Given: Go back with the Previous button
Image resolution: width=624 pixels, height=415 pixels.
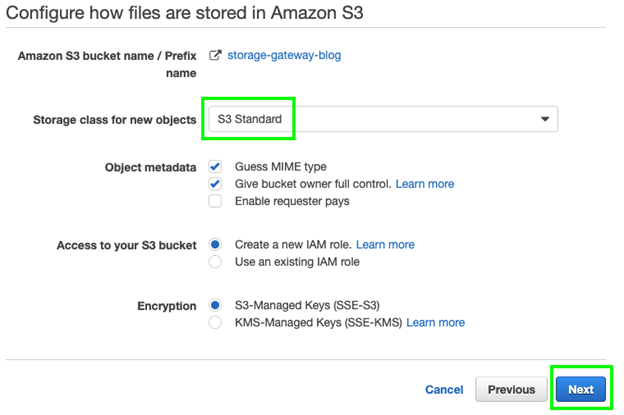Looking at the screenshot, I should click(512, 390).
